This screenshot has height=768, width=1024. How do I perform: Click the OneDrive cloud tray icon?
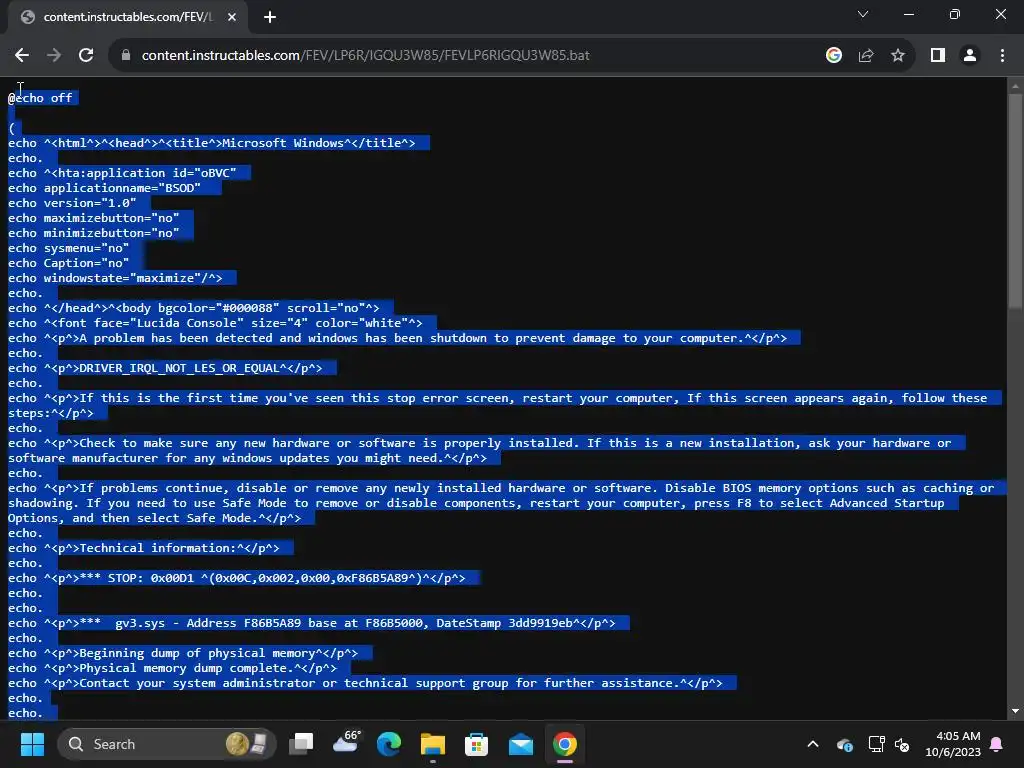[844, 744]
